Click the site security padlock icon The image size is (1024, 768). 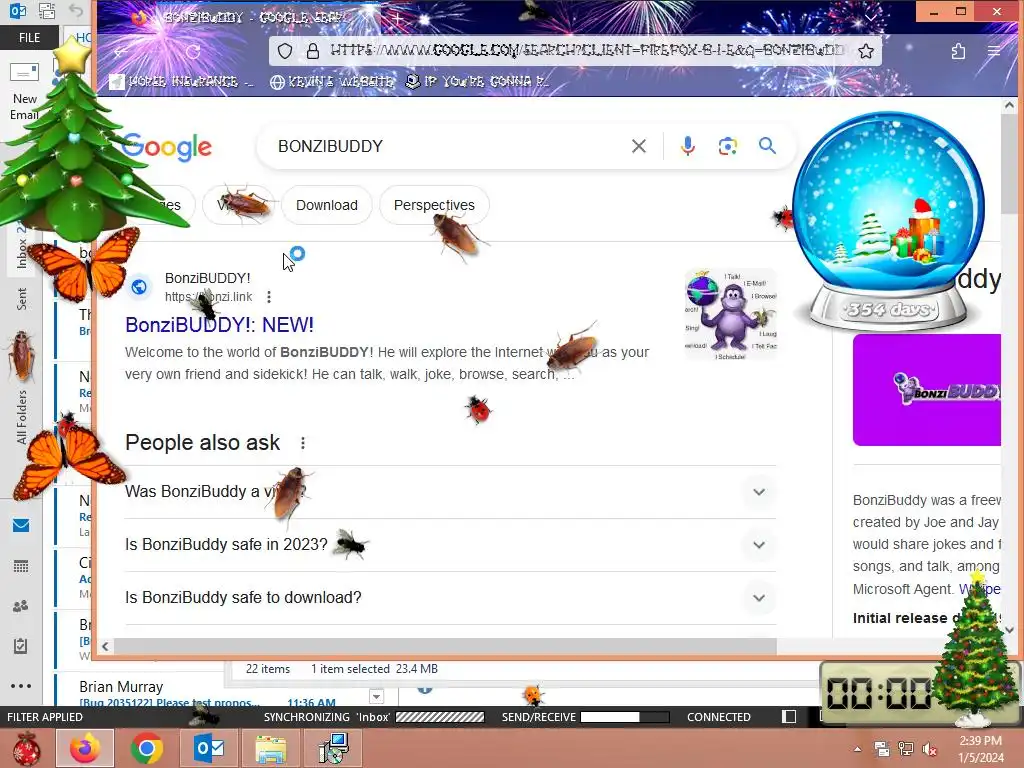click(x=313, y=51)
